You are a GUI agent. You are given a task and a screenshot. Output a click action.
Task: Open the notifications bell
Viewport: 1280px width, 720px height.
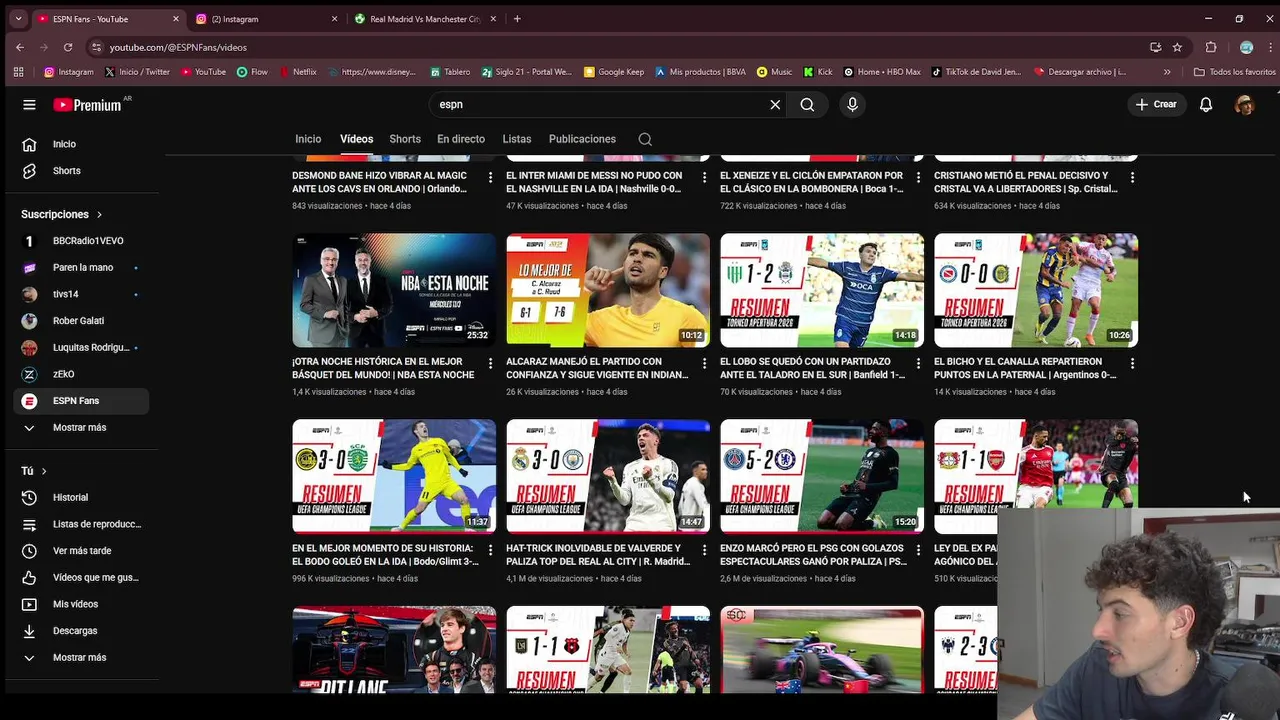(x=1206, y=104)
